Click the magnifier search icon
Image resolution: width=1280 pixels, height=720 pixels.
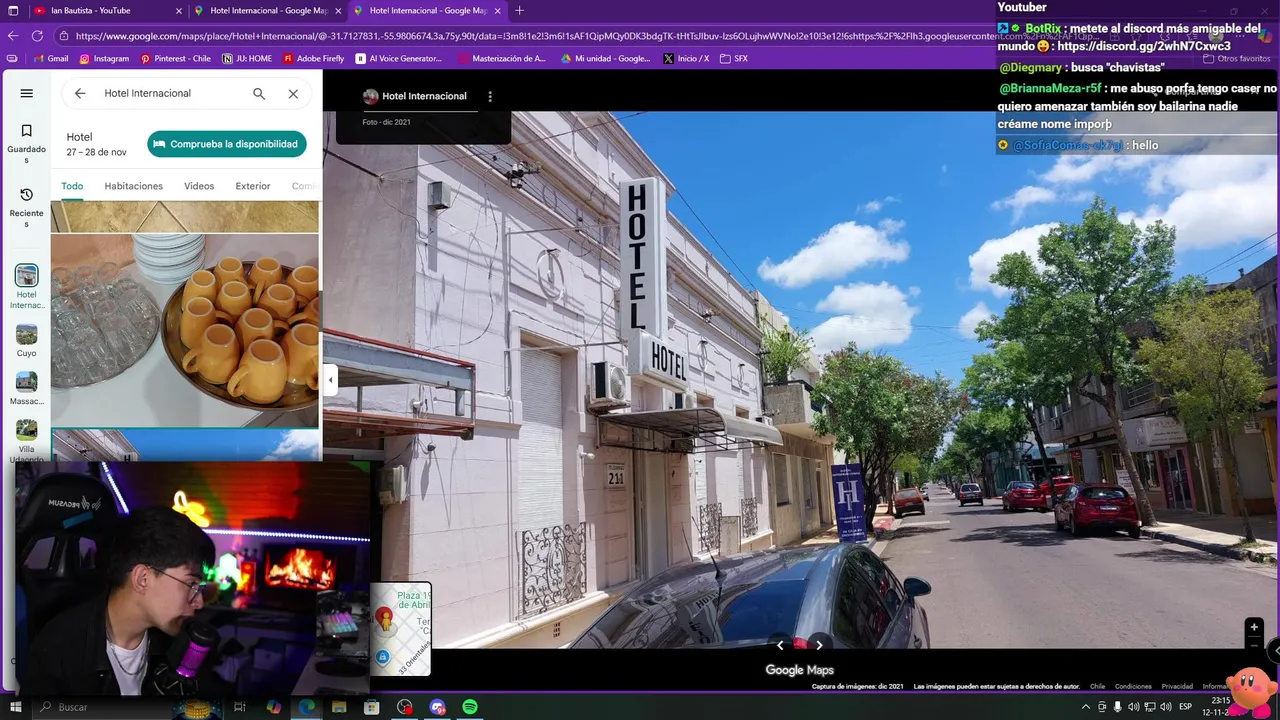pos(259,93)
